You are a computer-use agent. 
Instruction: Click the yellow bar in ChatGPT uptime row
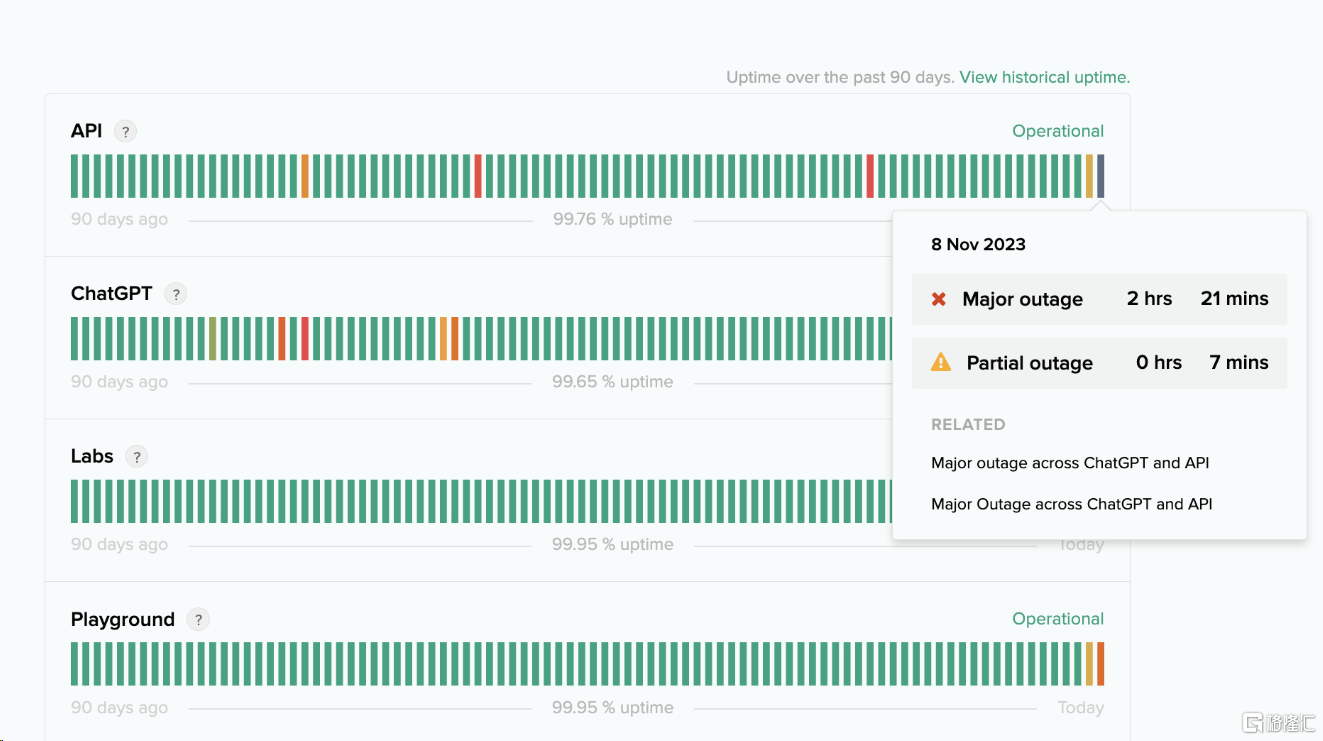coord(443,339)
